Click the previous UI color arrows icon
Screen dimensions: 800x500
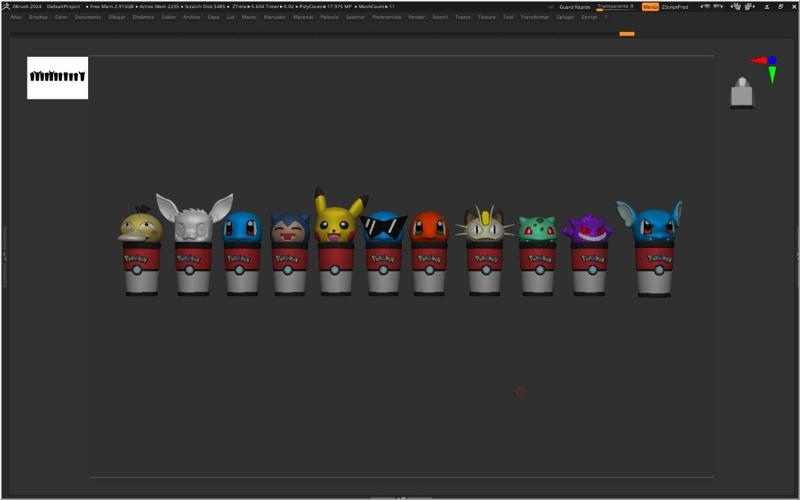705,7
